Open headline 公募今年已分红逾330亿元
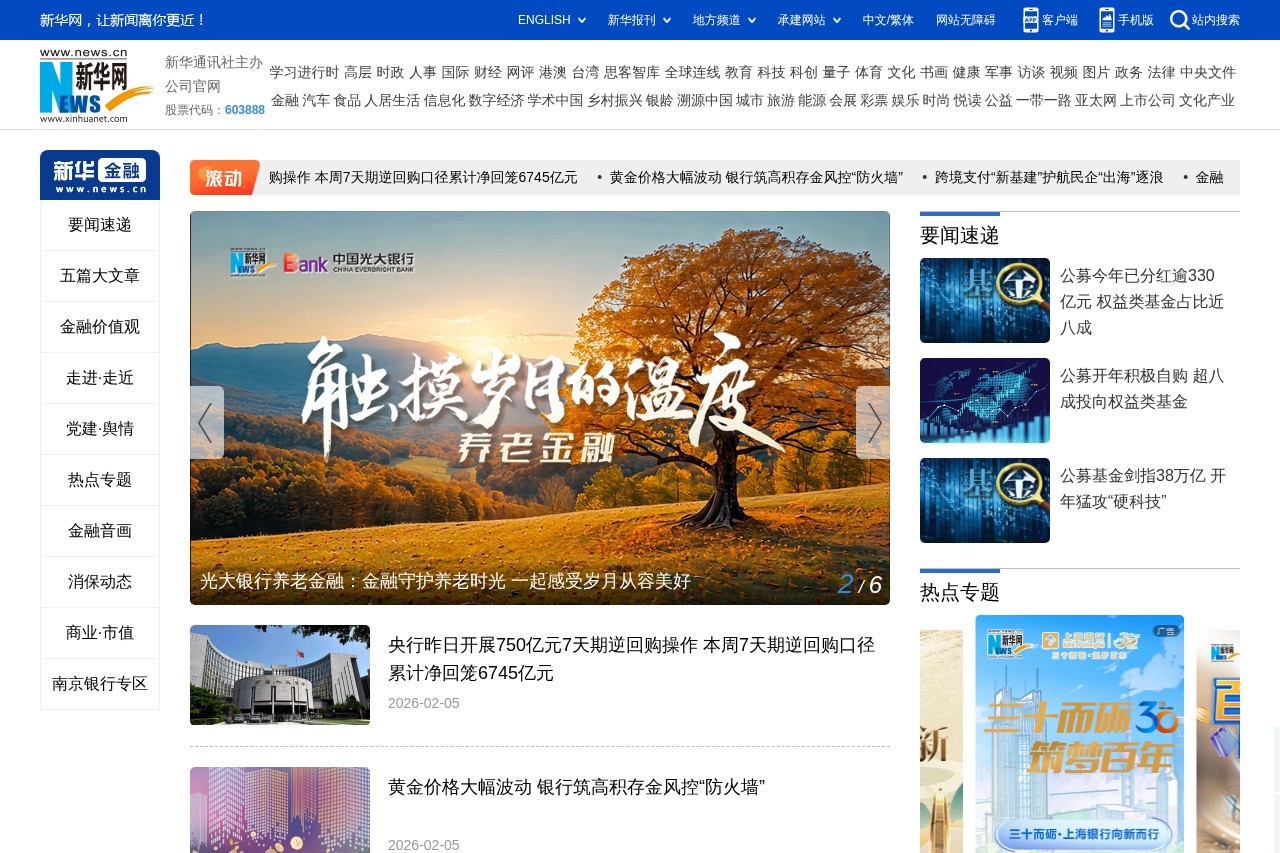This screenshot has height=853, width=1280. (x=1142, y=301)
